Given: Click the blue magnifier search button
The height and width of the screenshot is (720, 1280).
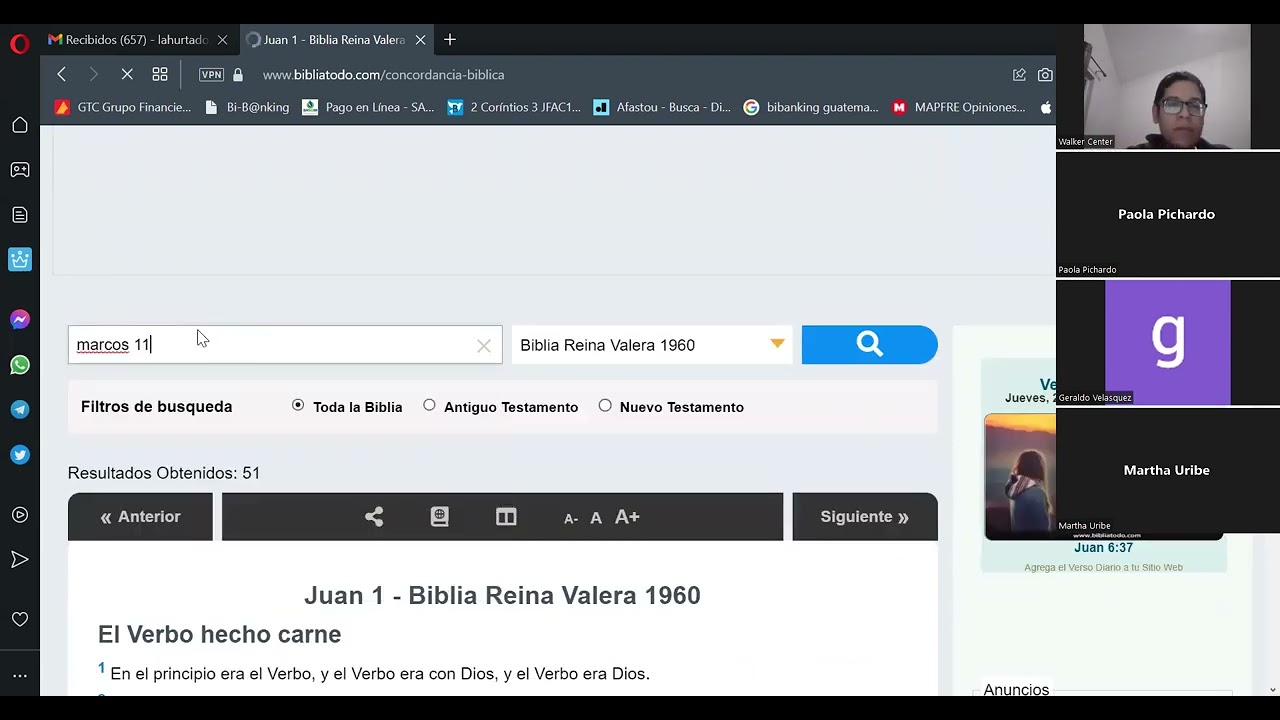Looking at the screenshot, I should 869,345.
